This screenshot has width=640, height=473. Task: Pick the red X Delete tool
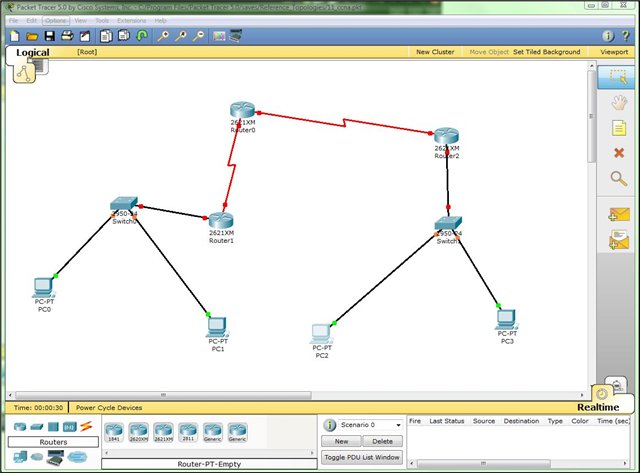coord(617,153)
